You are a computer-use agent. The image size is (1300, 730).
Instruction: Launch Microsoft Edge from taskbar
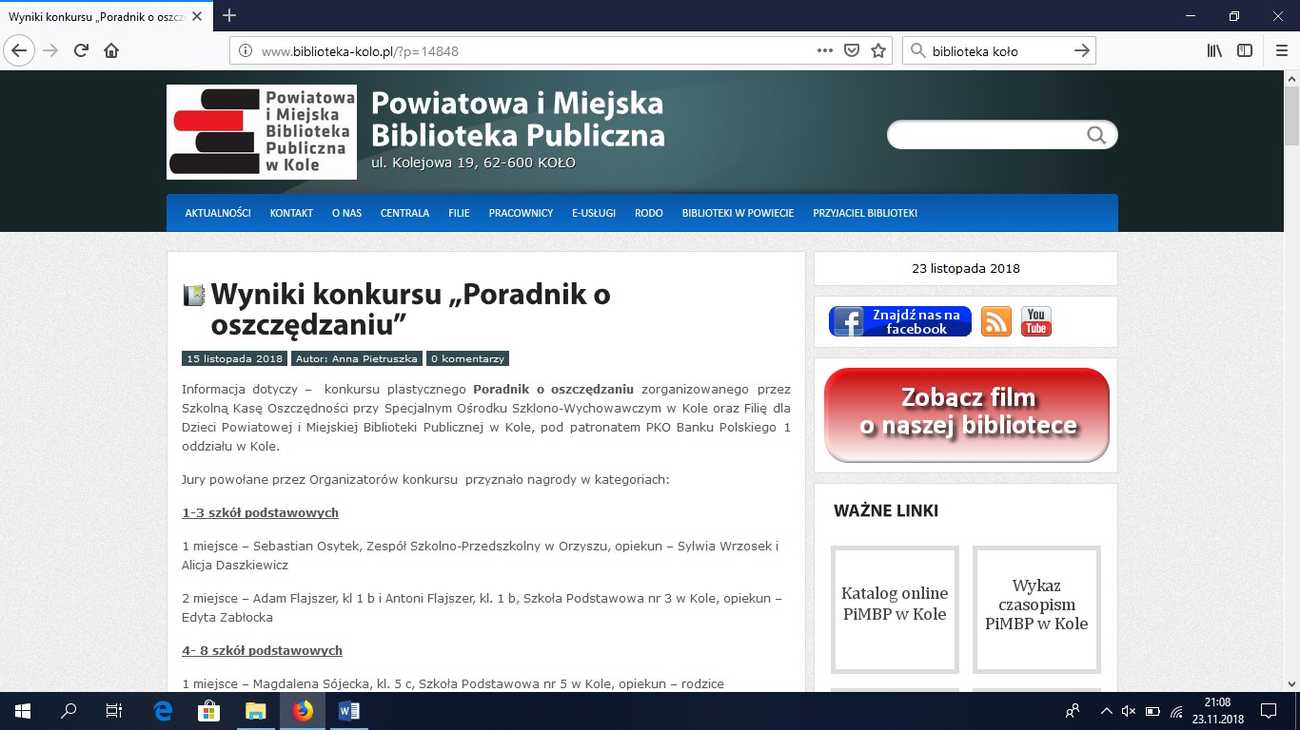[x=162, y=711]
